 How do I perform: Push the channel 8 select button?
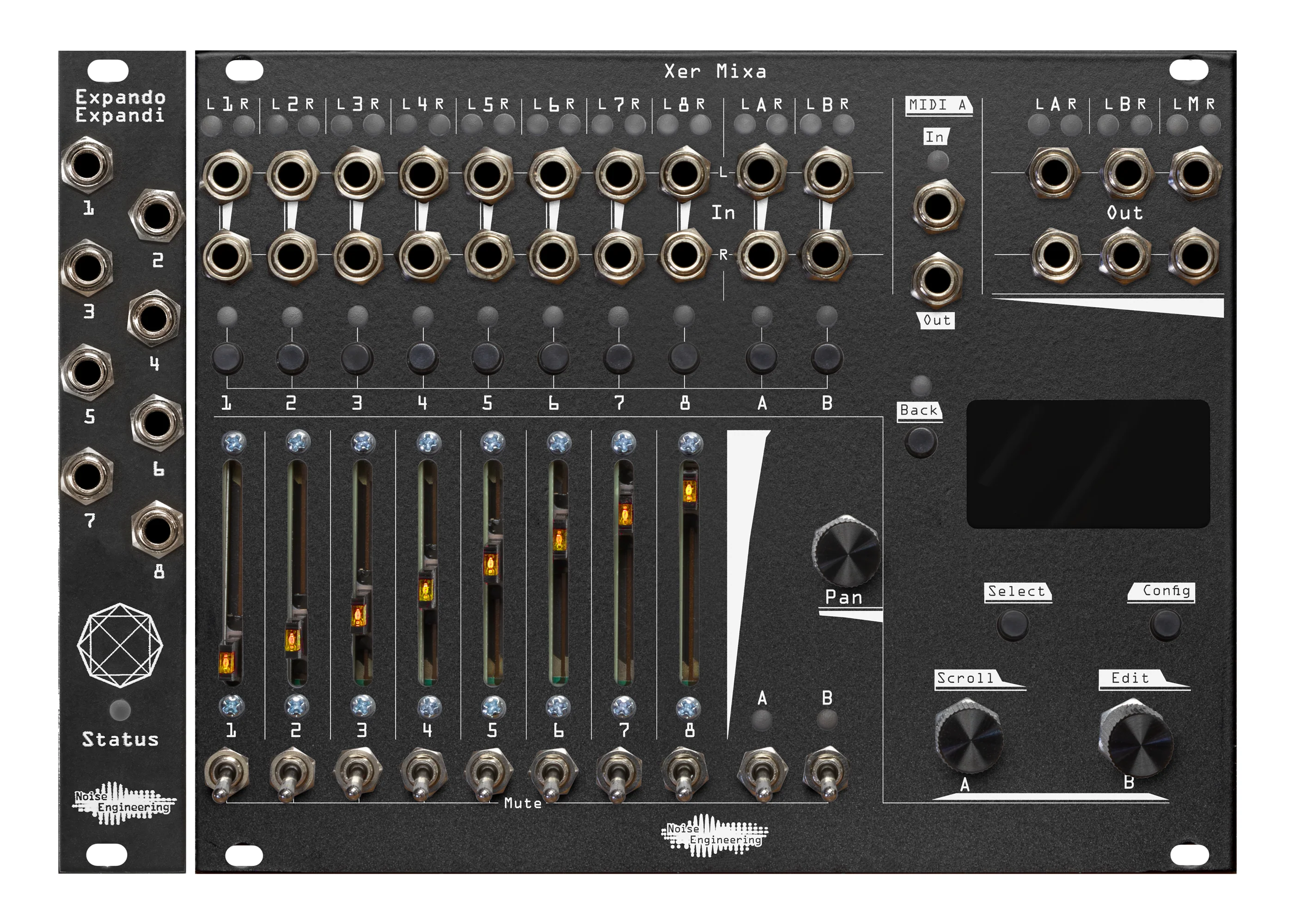coord(684,359)
